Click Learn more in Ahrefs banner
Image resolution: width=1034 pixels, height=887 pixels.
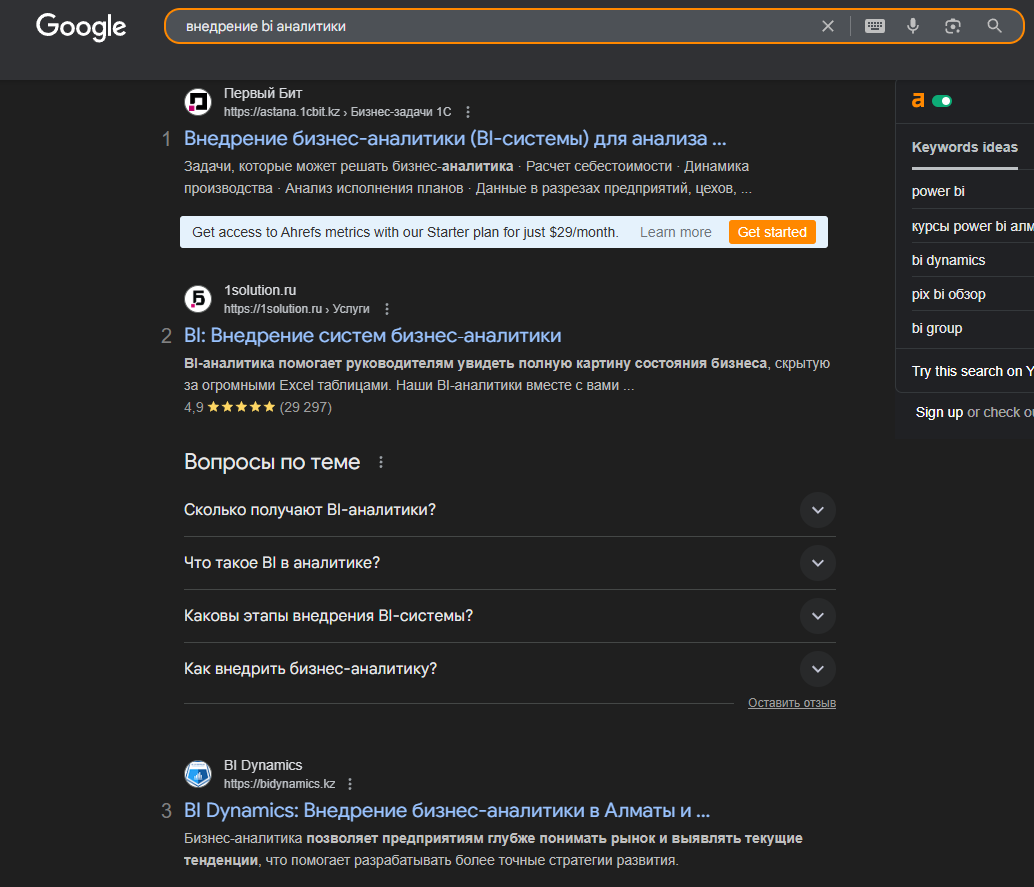[x=675, y=232]
